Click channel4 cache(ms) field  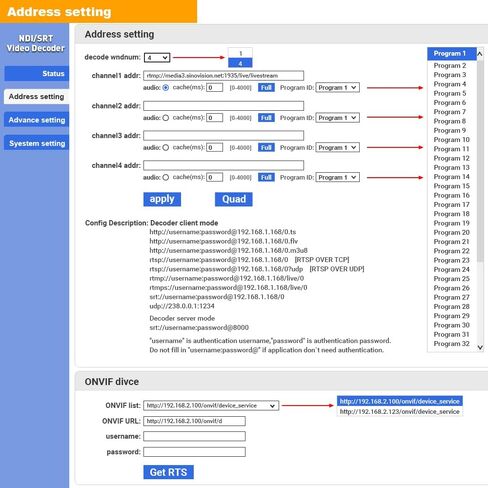click(215, 177)
